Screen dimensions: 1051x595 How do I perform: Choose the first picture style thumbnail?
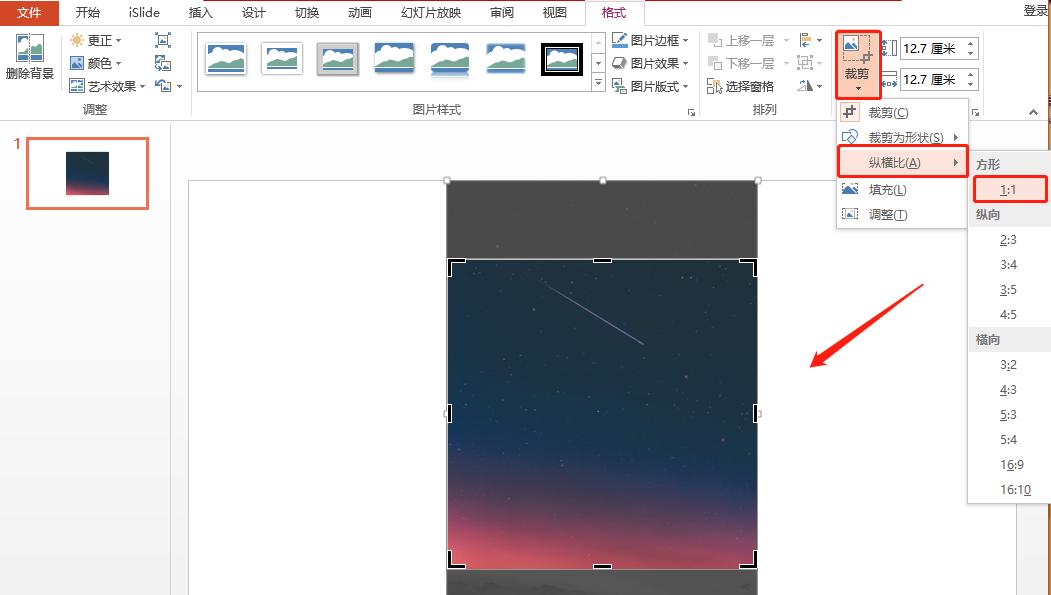click(x=226, y=59)
